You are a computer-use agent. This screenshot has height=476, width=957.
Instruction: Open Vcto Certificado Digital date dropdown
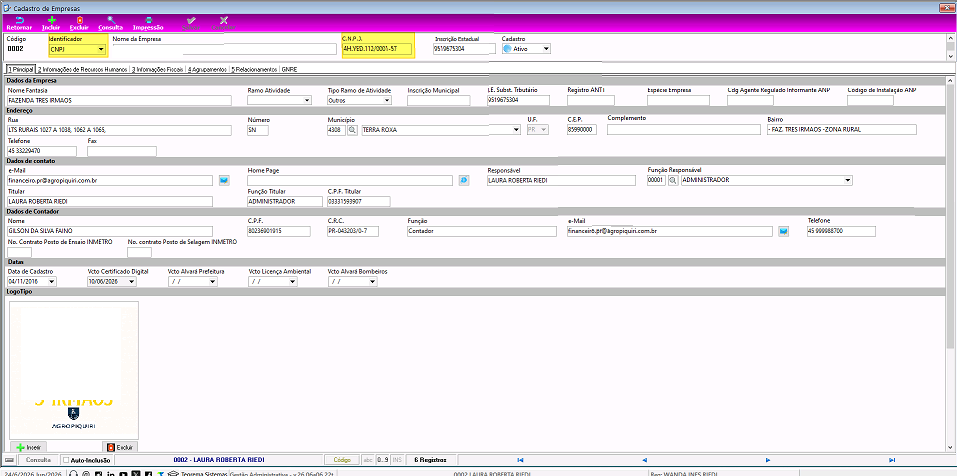131,282
